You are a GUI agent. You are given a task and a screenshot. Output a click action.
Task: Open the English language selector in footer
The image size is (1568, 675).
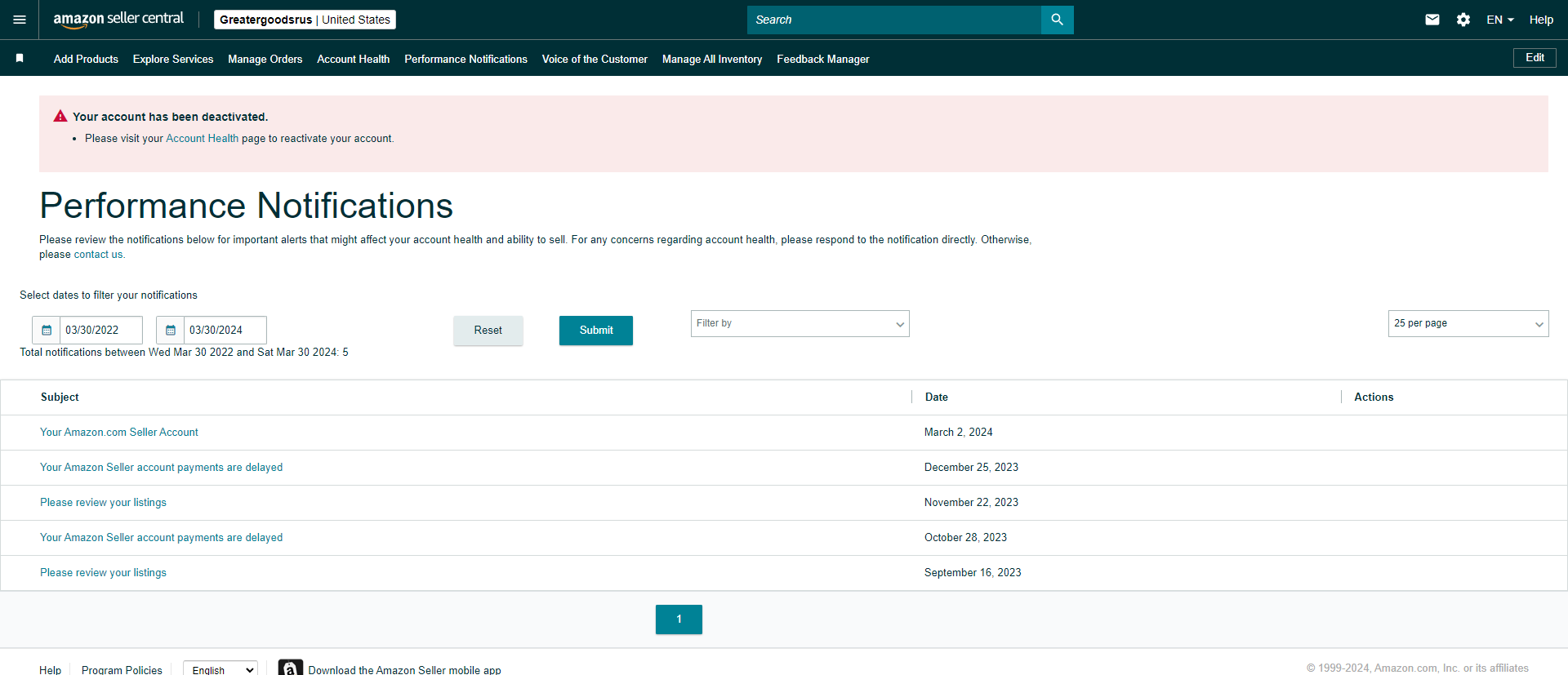(x=220, y=669)
